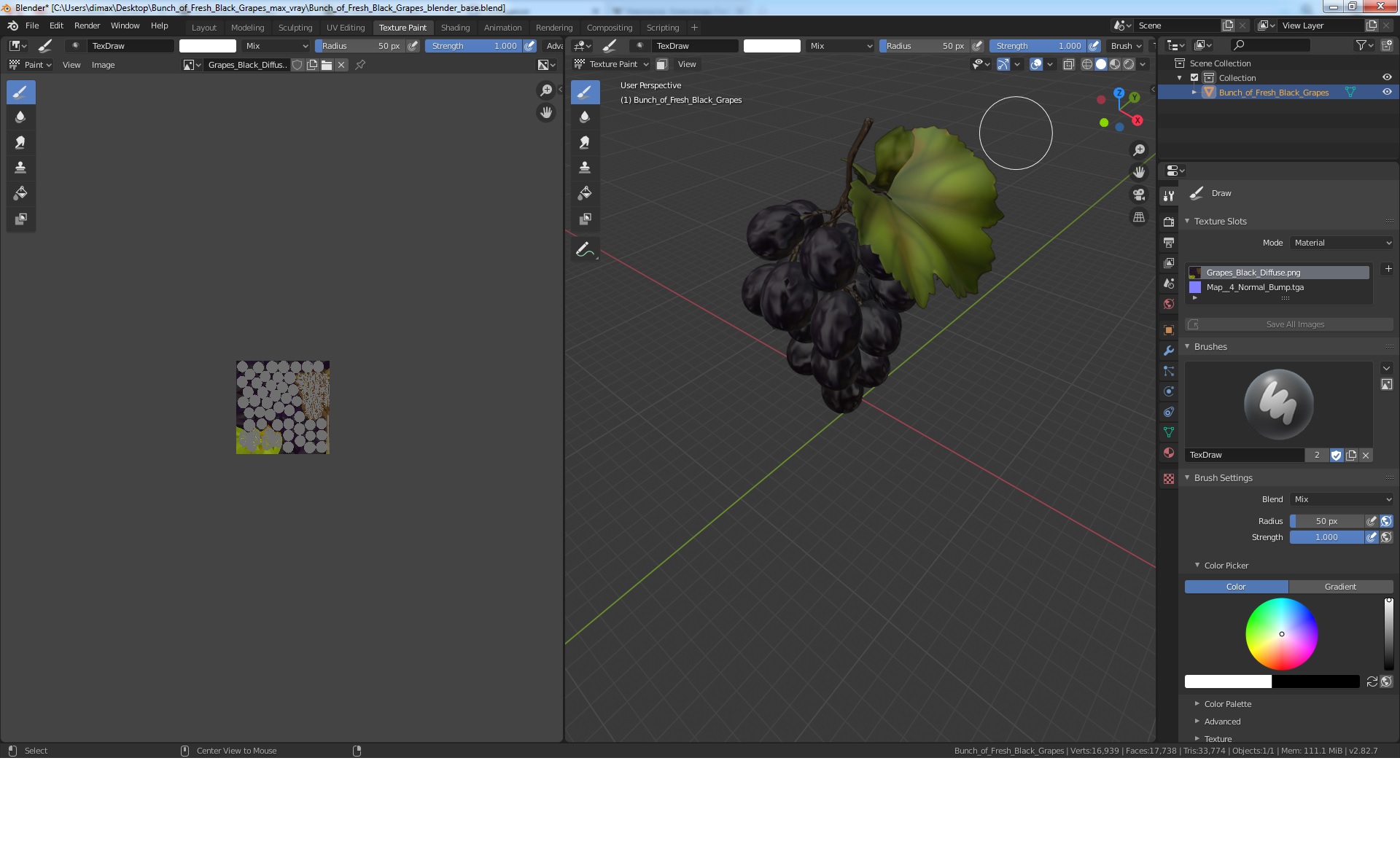Open the Brush dropdown in viewport header
1400x844 pixels.
coord(1127,45)
